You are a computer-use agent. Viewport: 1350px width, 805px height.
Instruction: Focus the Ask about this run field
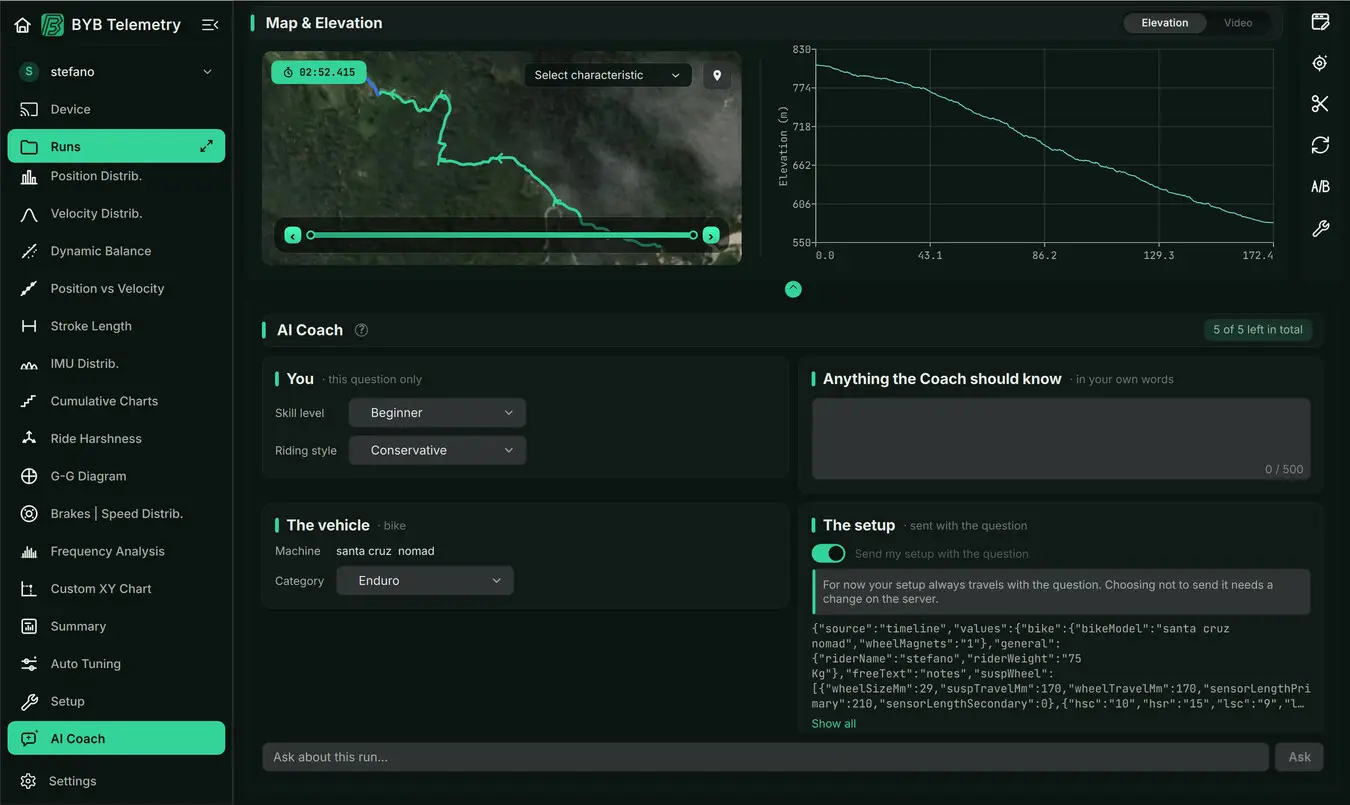click(x=766, y=757)
